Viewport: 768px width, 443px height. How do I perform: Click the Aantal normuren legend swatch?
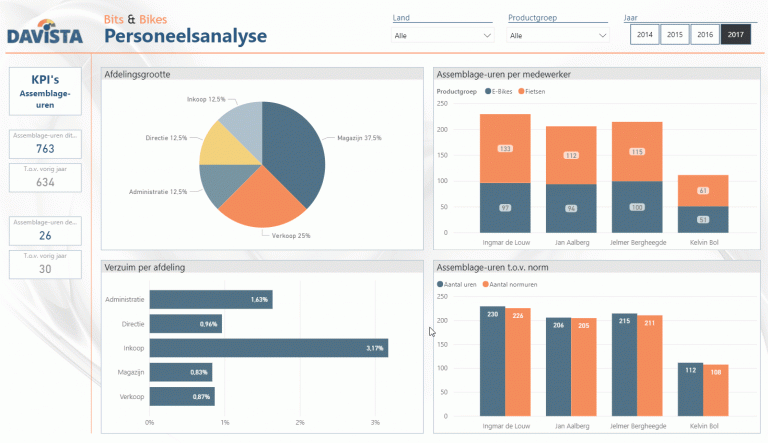coord(485,284)
